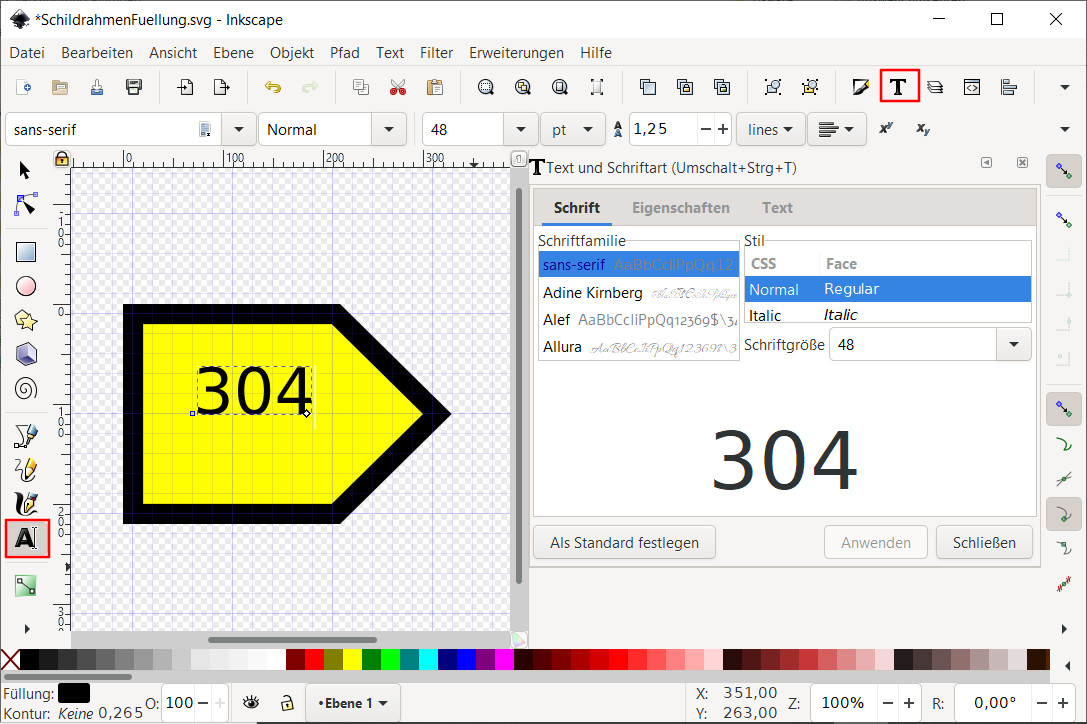Open the Text and Font dialog icon
The height and width of the screenshot is (724, 1087).
(899, 87)
